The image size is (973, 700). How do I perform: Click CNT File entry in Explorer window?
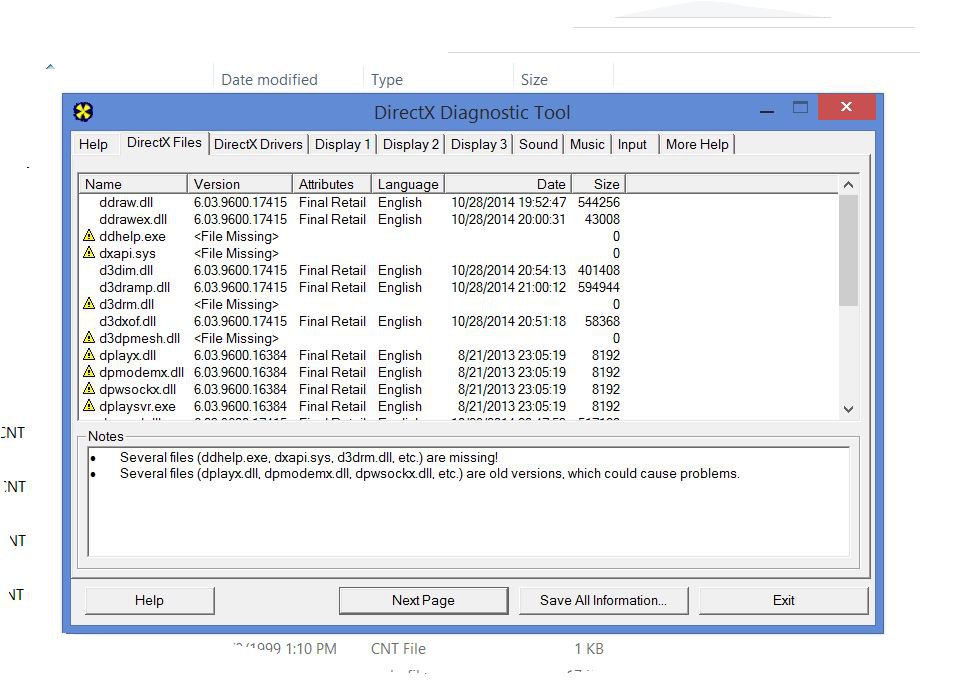coord(398,648)
